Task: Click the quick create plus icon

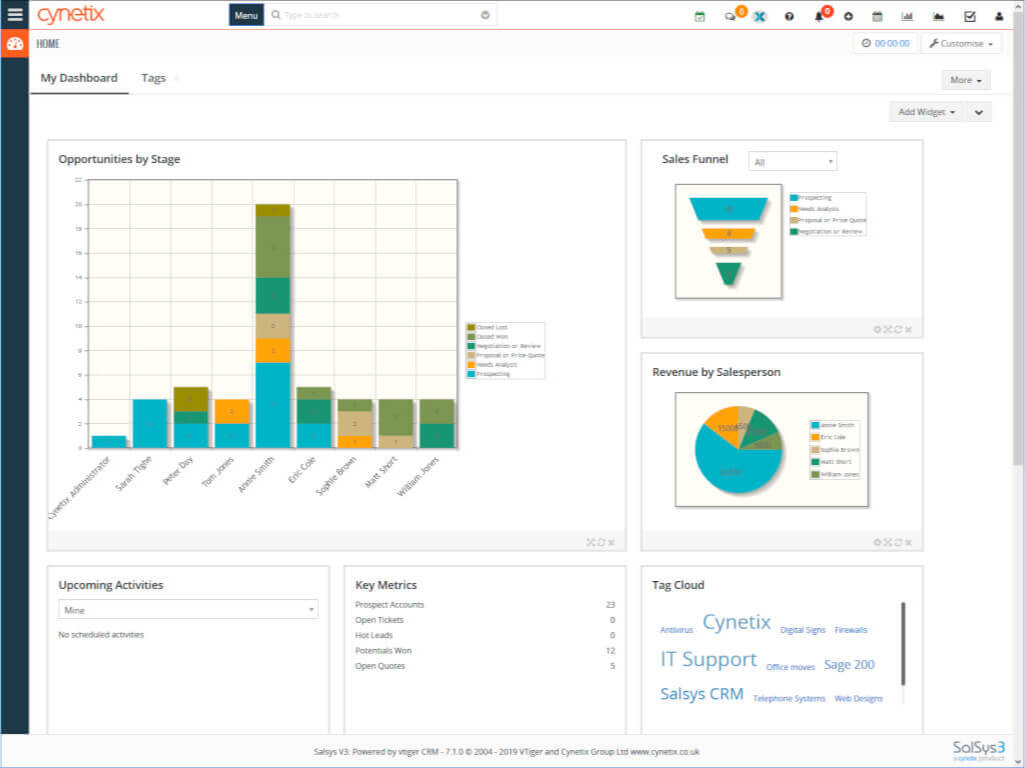Action: tap(848, 16)
